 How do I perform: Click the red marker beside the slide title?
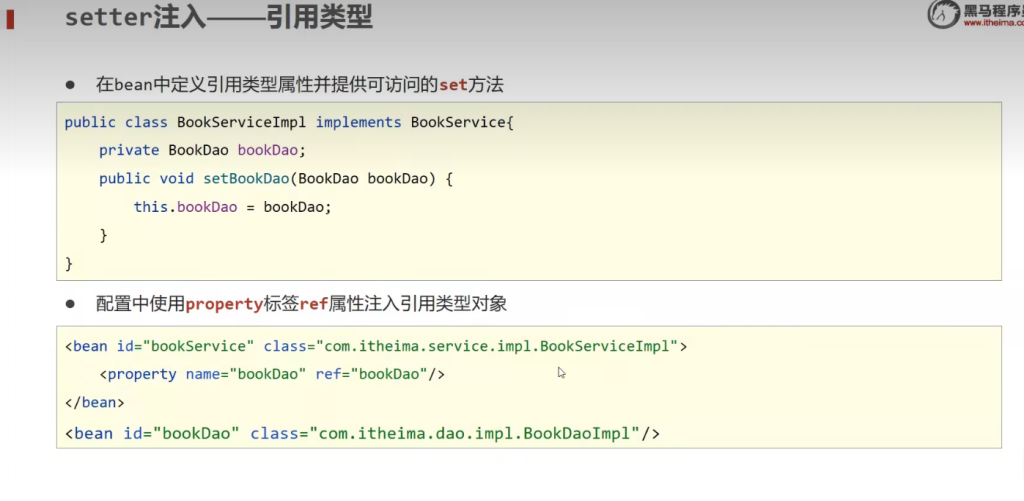coord(10,19)
